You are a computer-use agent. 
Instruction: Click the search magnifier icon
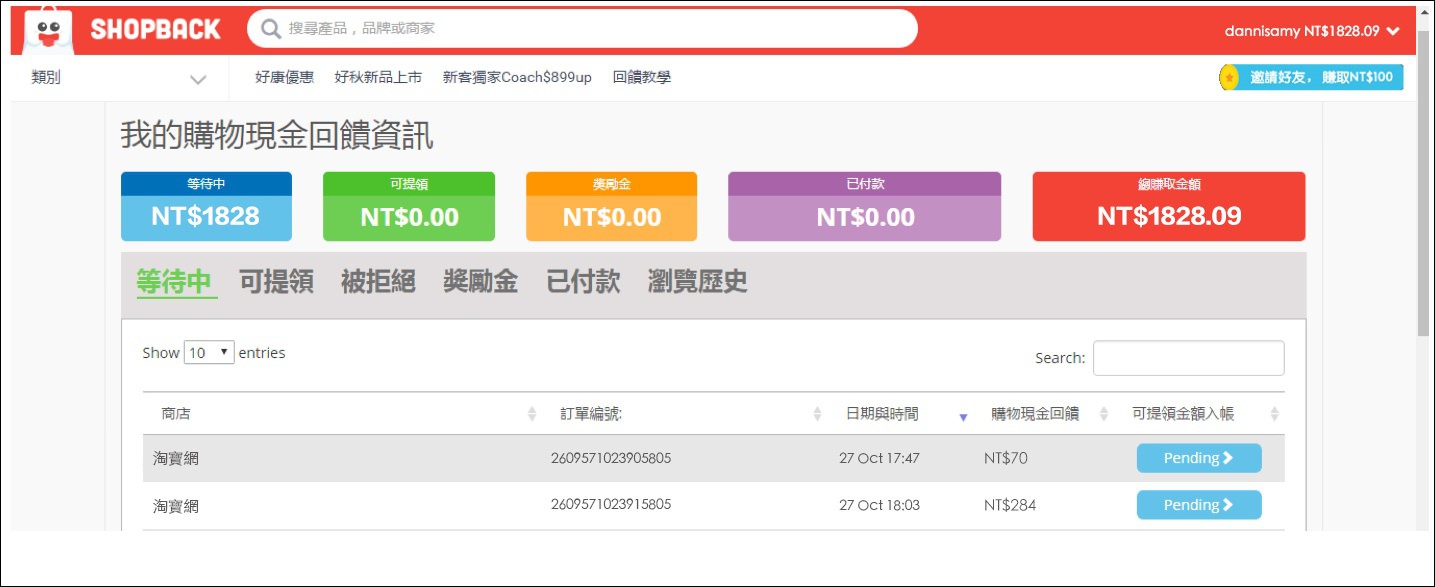click(x=270, y=29)
